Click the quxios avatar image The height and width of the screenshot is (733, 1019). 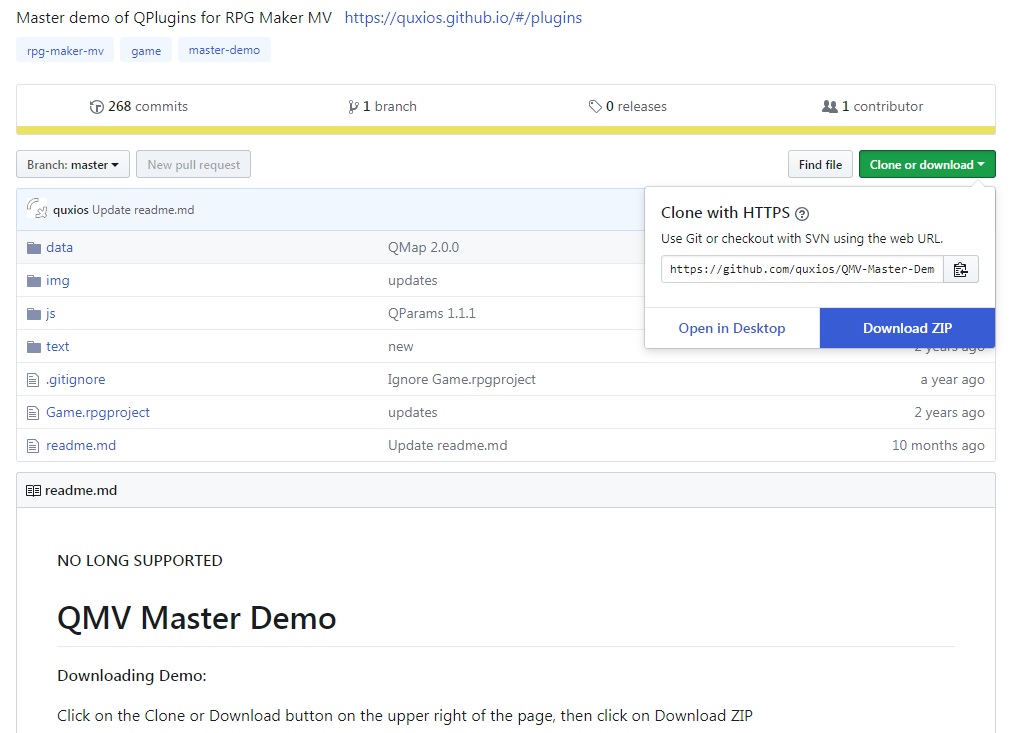[x=38, y=209]
